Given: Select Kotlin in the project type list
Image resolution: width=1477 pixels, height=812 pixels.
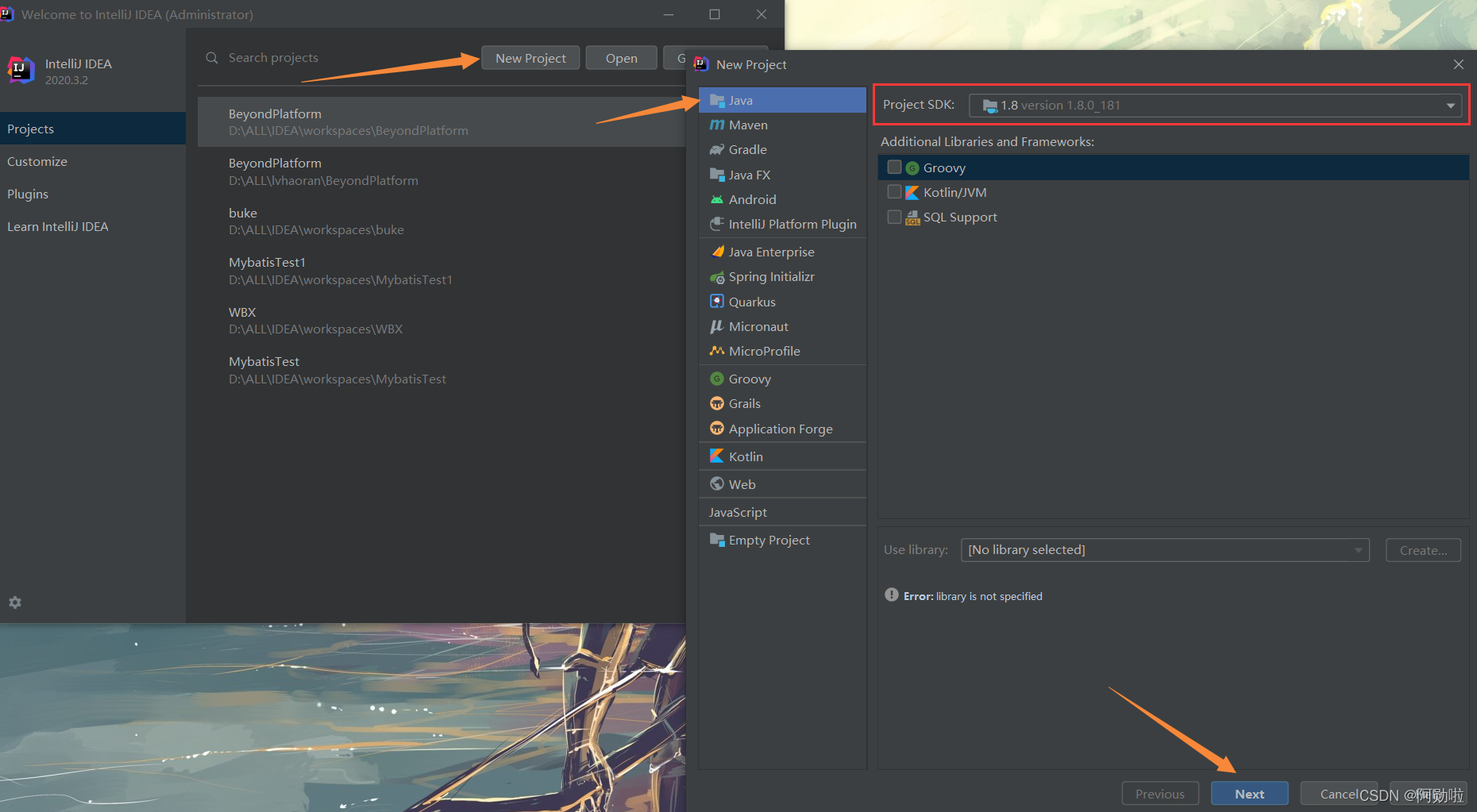Looking at the screenshot, I should 782,456.
